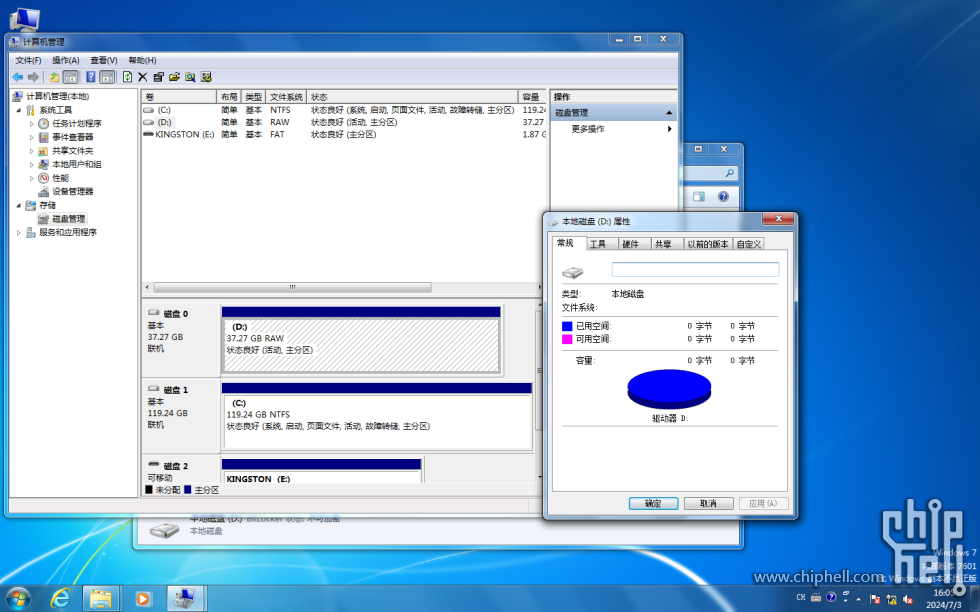This screenshot has height=612, width=980.
Task: Expand the 任务计划程序 tree node
Action: (x=32, y=124)
